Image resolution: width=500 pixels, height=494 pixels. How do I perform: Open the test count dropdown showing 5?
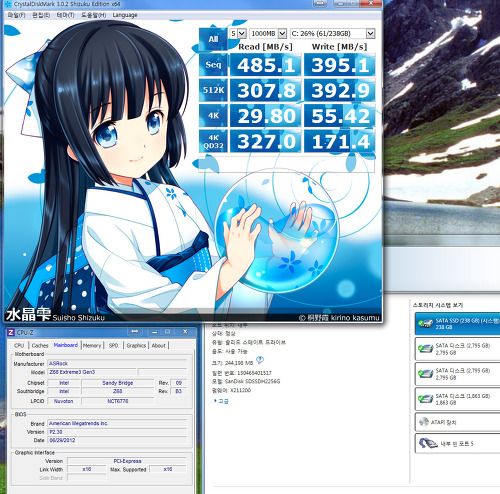tap(238, 33)
